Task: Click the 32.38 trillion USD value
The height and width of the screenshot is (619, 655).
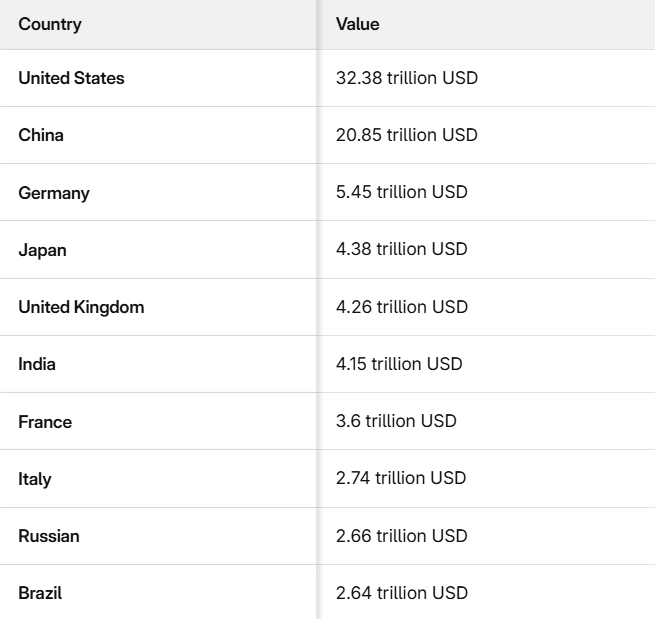Action: [x=407, y=78]
